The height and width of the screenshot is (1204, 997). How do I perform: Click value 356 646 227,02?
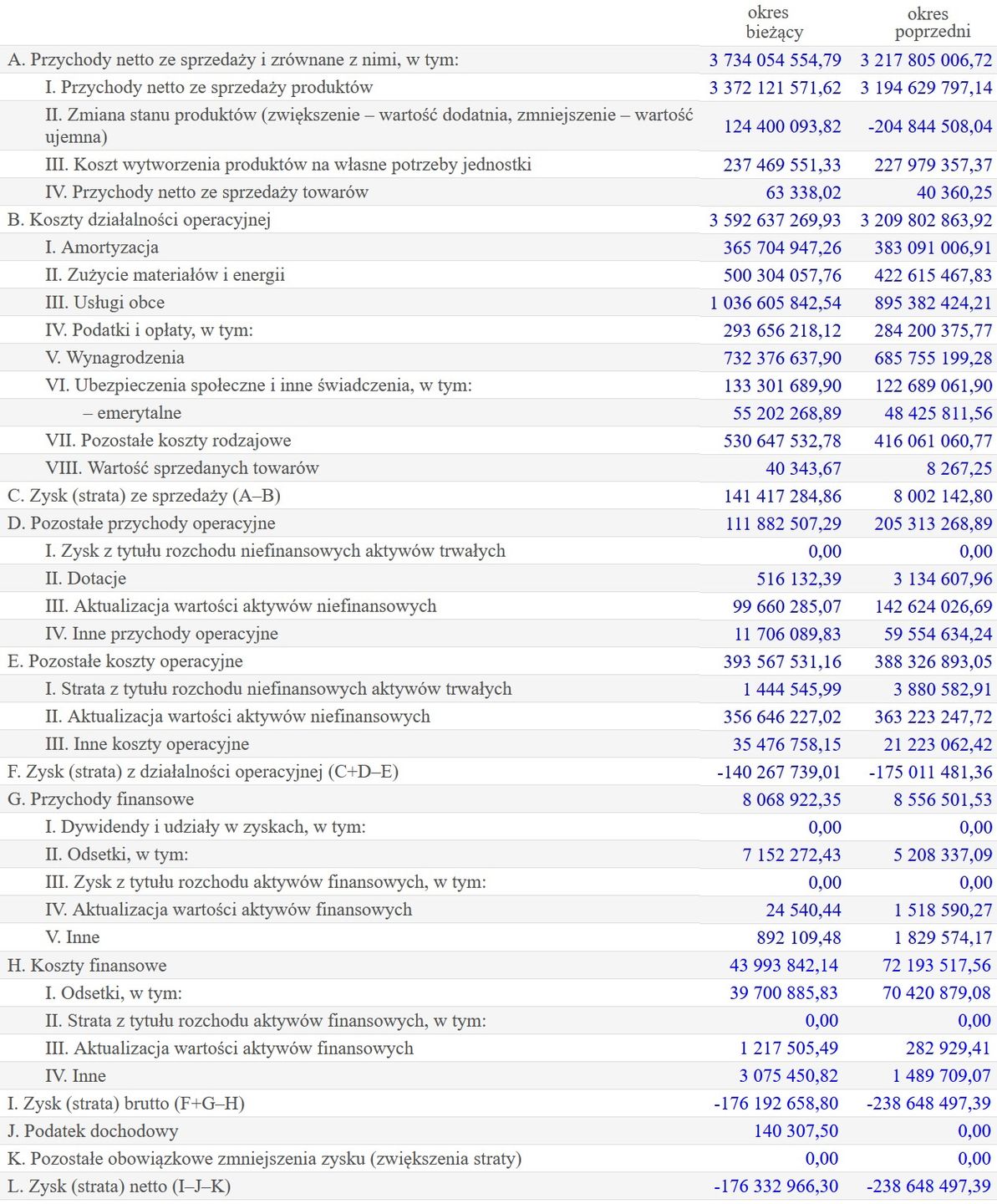(782, 717)
